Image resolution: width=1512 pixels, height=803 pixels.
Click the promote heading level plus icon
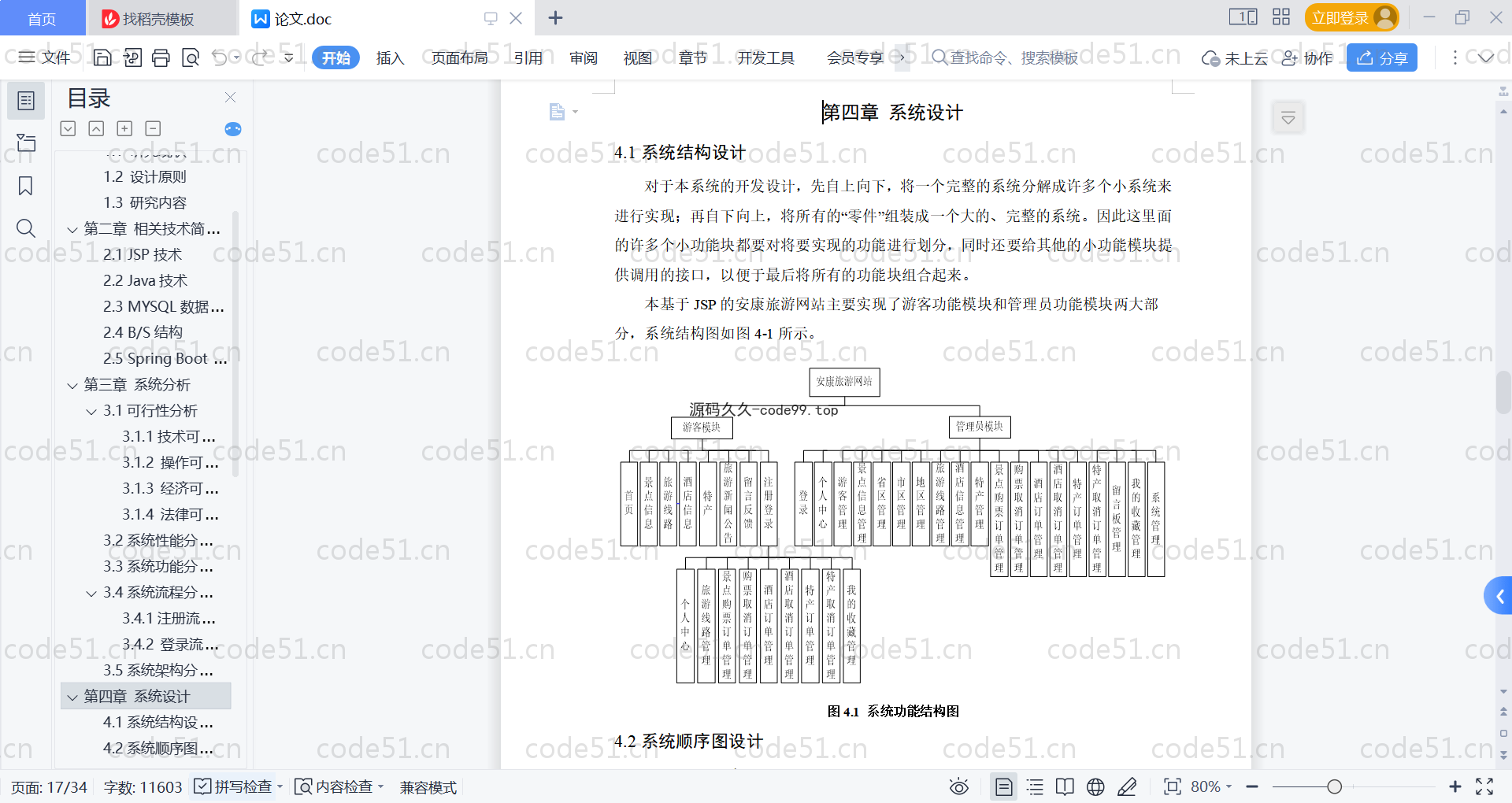[x=124, y=128]
